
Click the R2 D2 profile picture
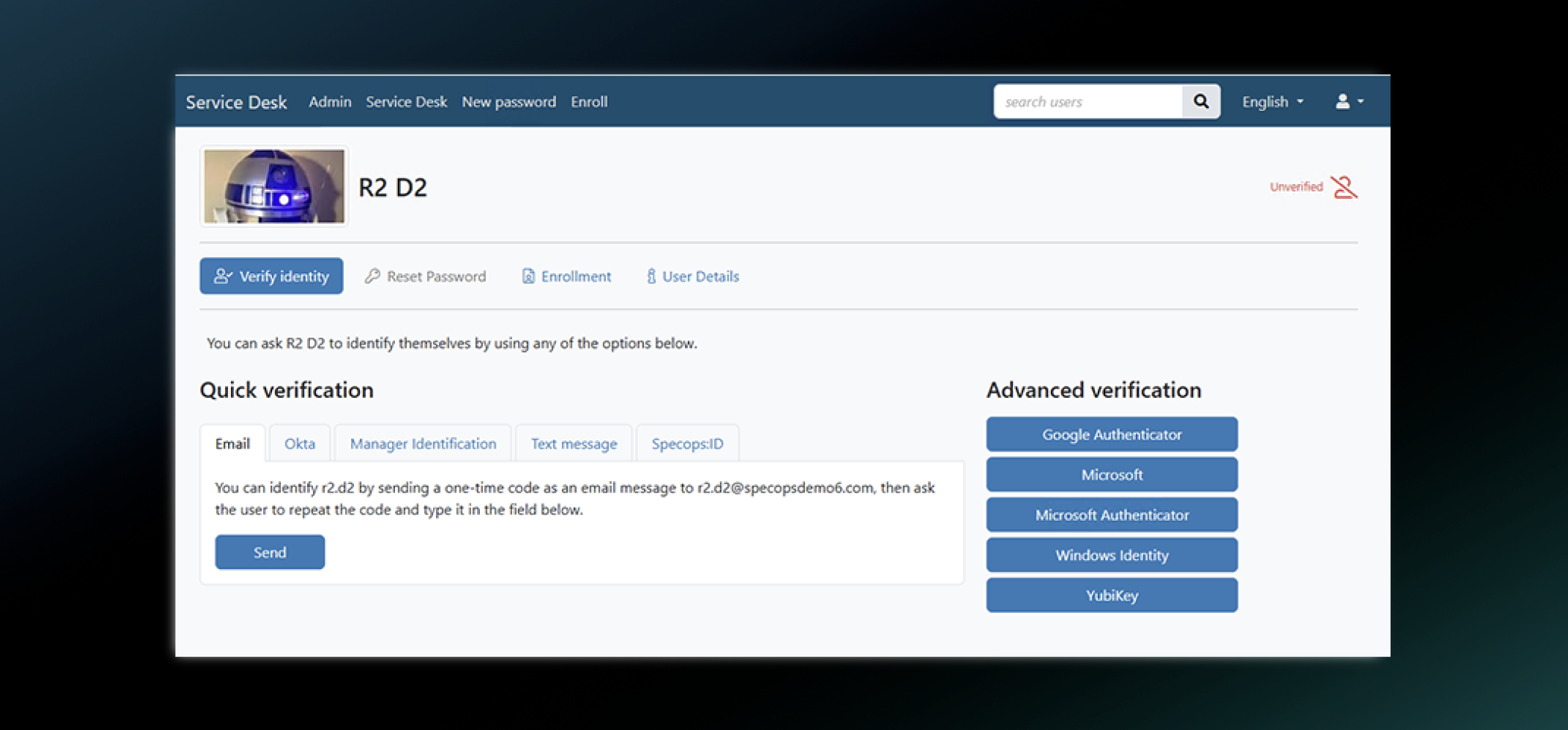[274, 186]
